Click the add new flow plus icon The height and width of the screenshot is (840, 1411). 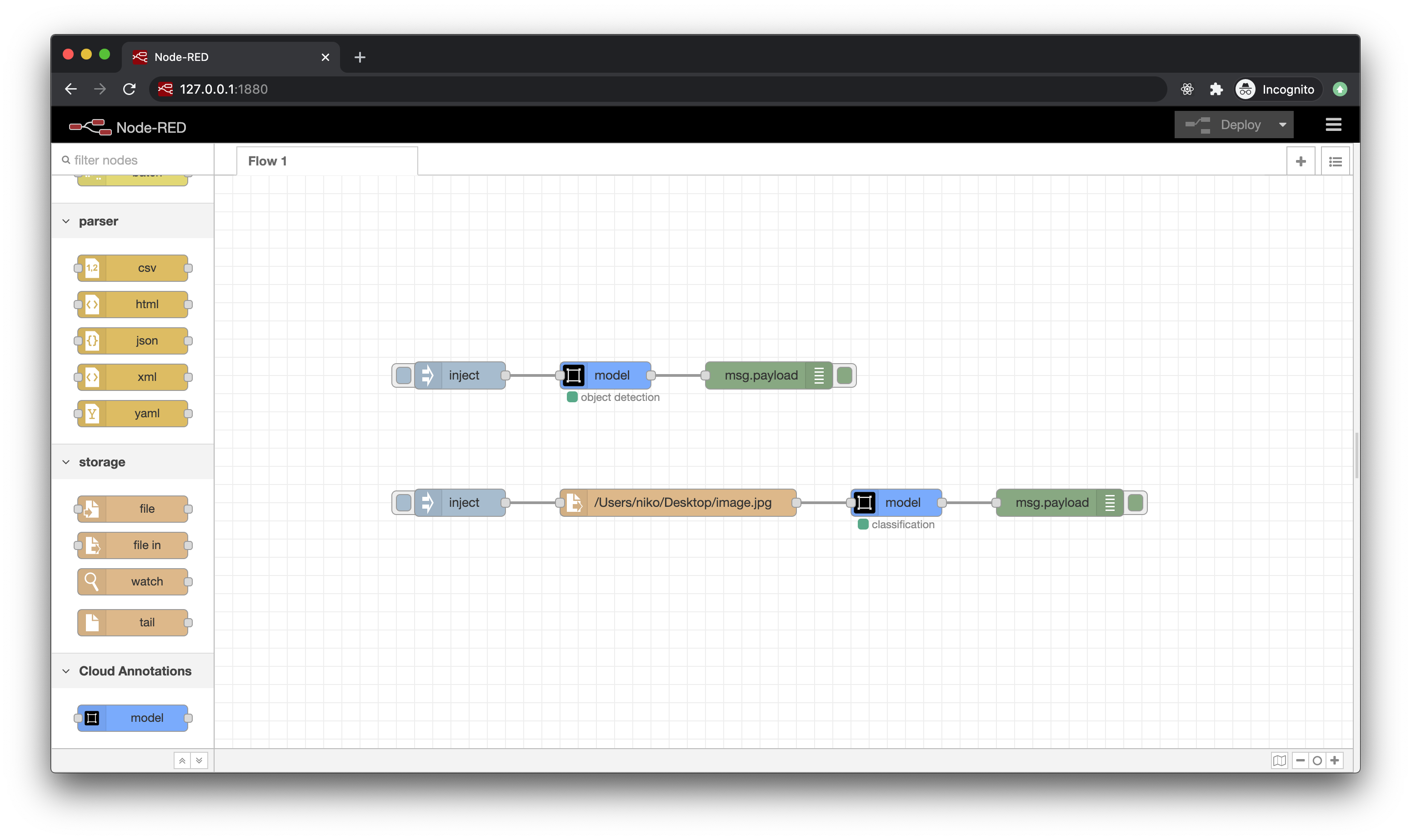pyautogui.click(x=1301, y=161)
